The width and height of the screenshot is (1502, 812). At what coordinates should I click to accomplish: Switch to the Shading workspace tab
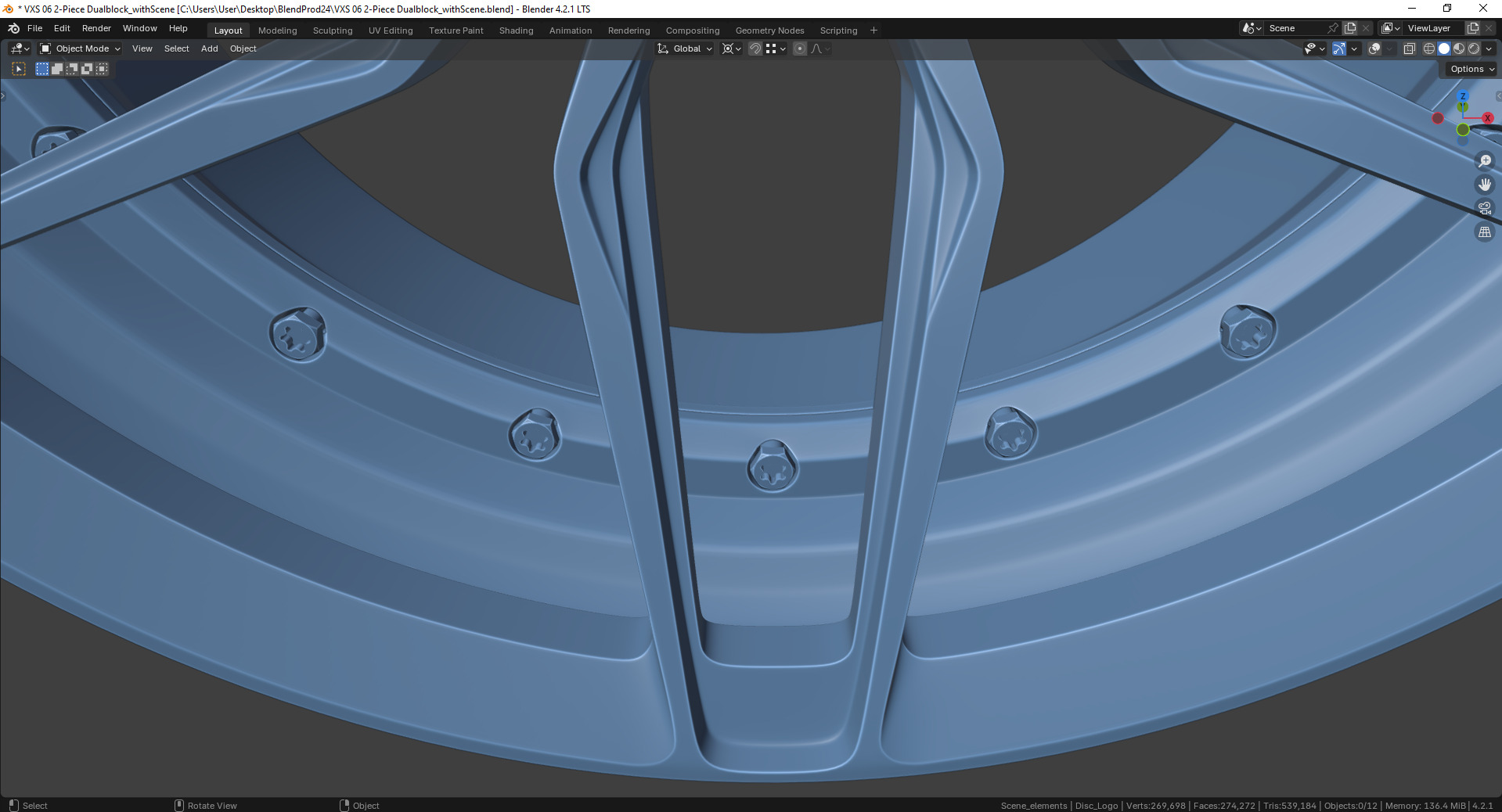tap(517, 31)
